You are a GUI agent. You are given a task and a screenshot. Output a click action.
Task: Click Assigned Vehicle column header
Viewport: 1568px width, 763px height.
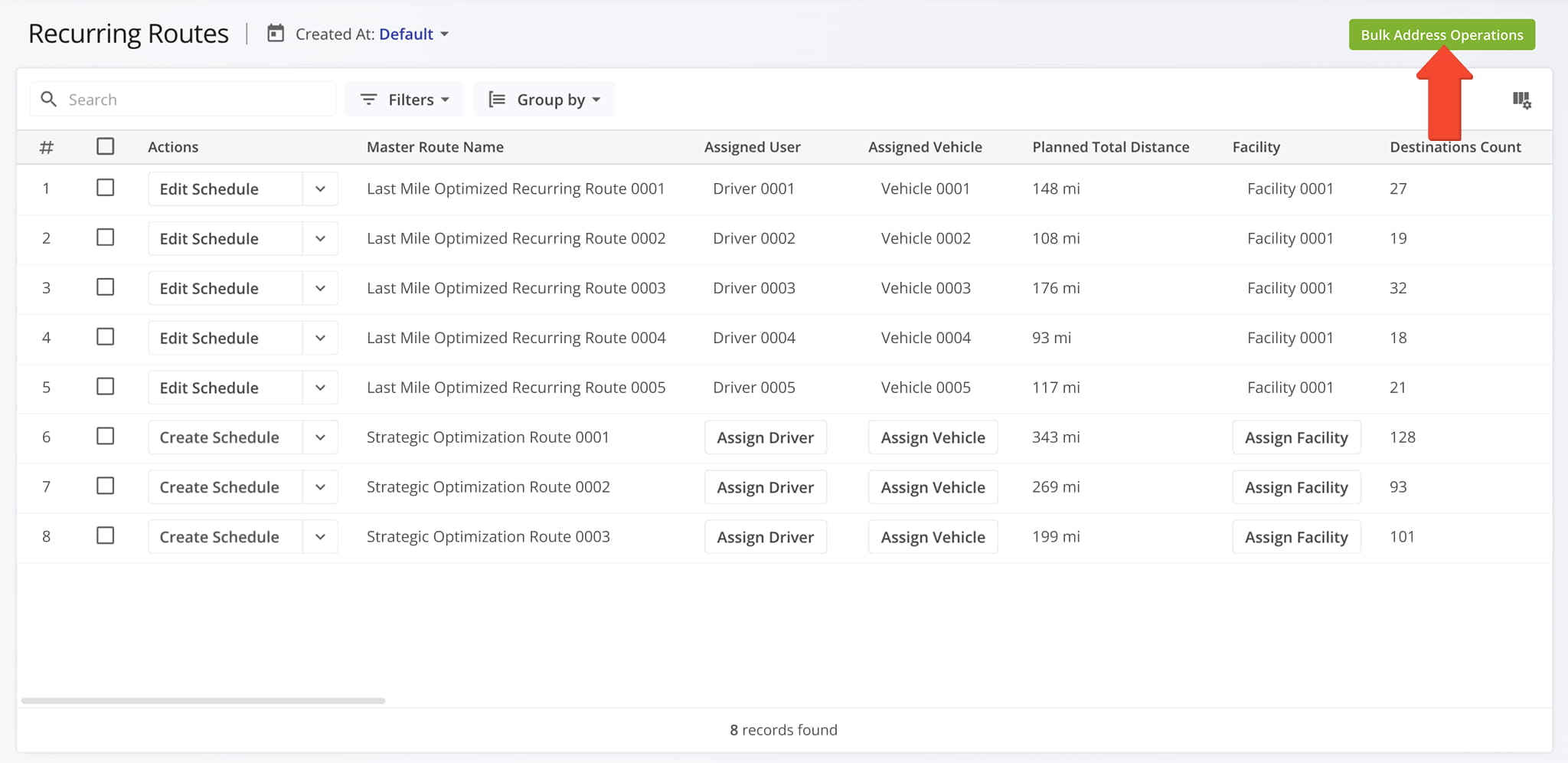click(x=925, y=147)
